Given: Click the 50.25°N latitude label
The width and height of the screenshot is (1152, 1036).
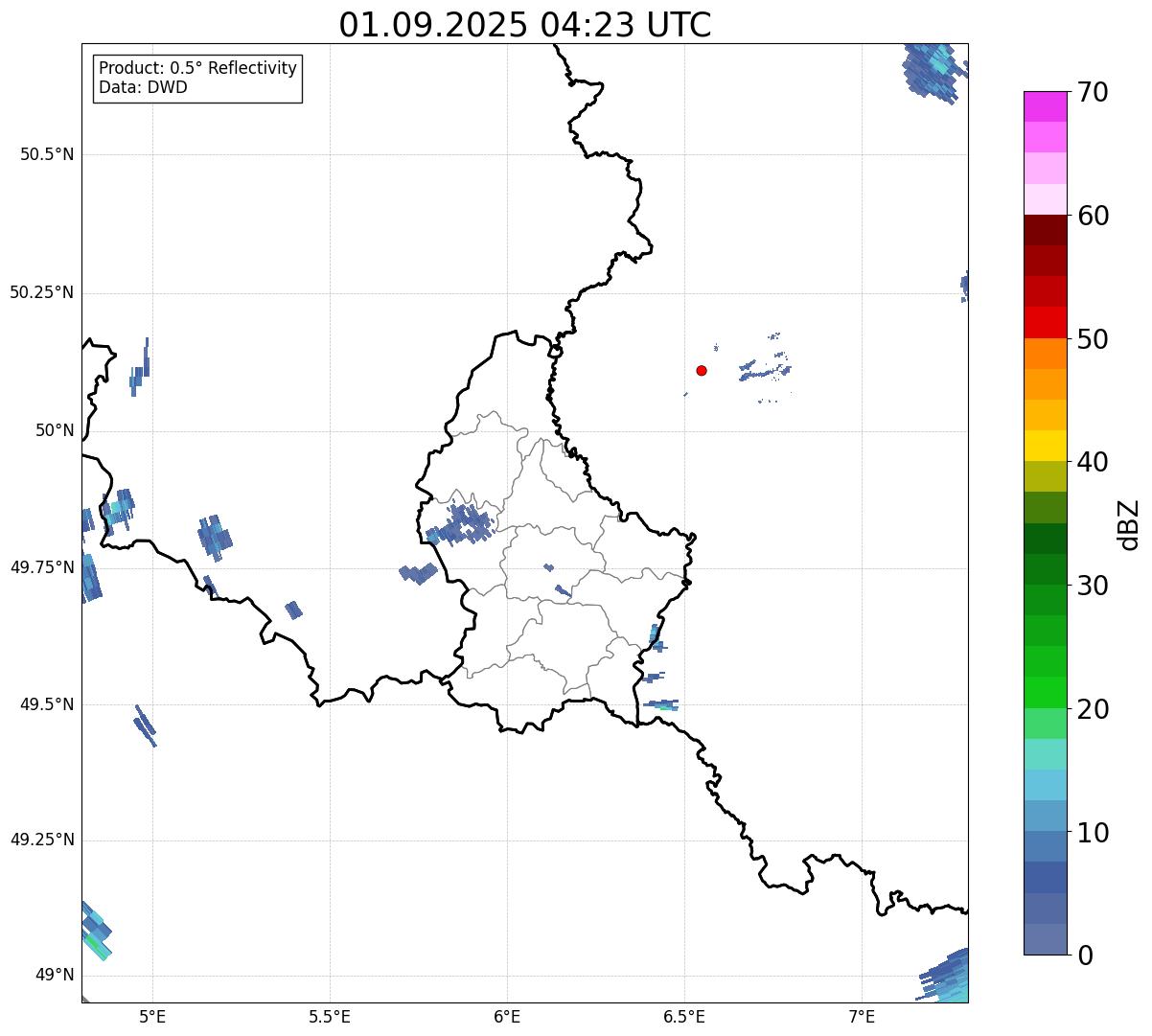Looking at the screenshot, I should pyautogui.click(x=42, y=292).
